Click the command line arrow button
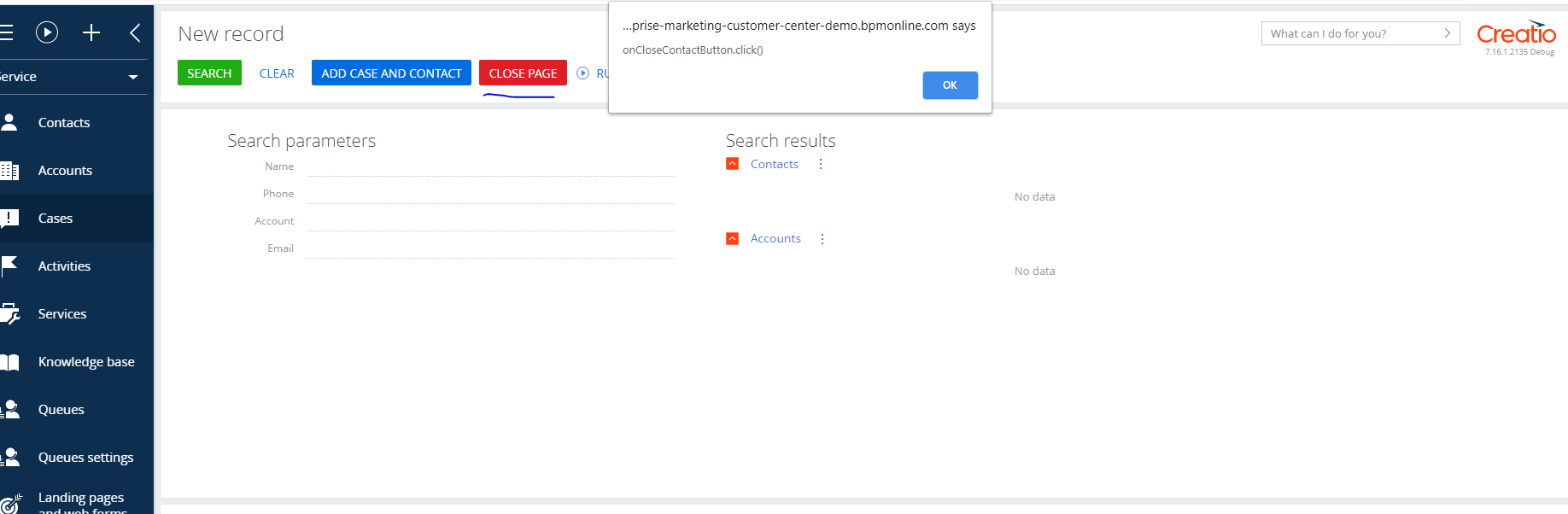The width and height of the screenshot is (1568, 514). 1448,33
